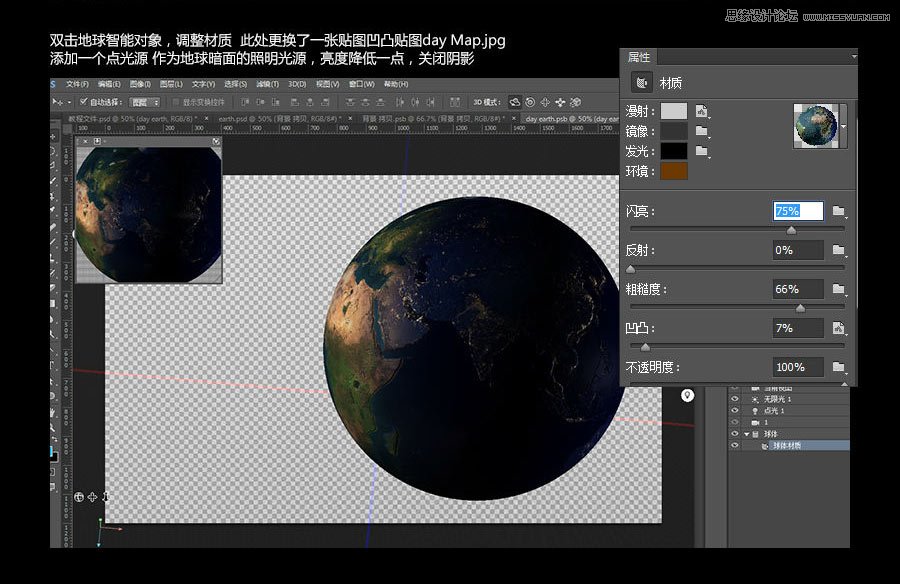
Task: Open the 闪亮 texture folder icon
Action: pos(839,211)
